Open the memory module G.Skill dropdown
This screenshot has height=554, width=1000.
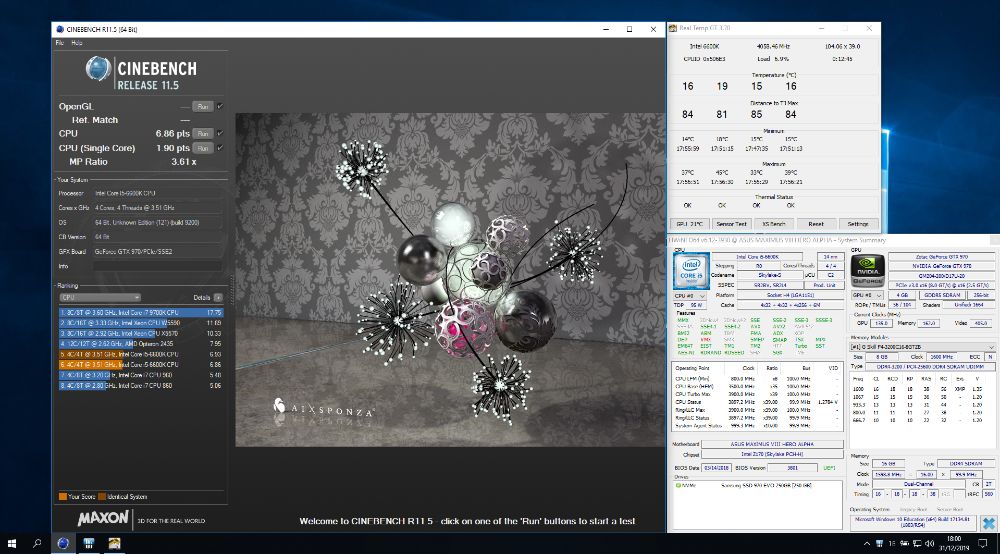click(922, 347)
